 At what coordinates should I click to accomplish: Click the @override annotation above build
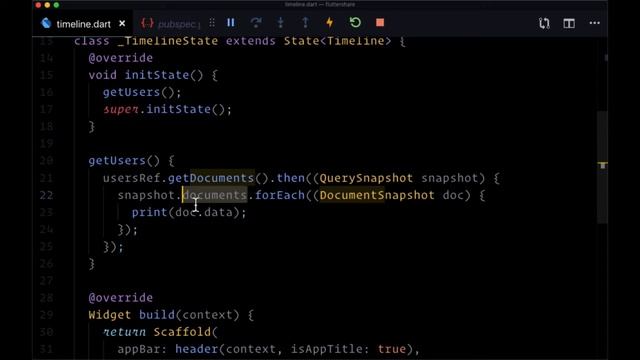pyautogui.click(x=121, y=298)
